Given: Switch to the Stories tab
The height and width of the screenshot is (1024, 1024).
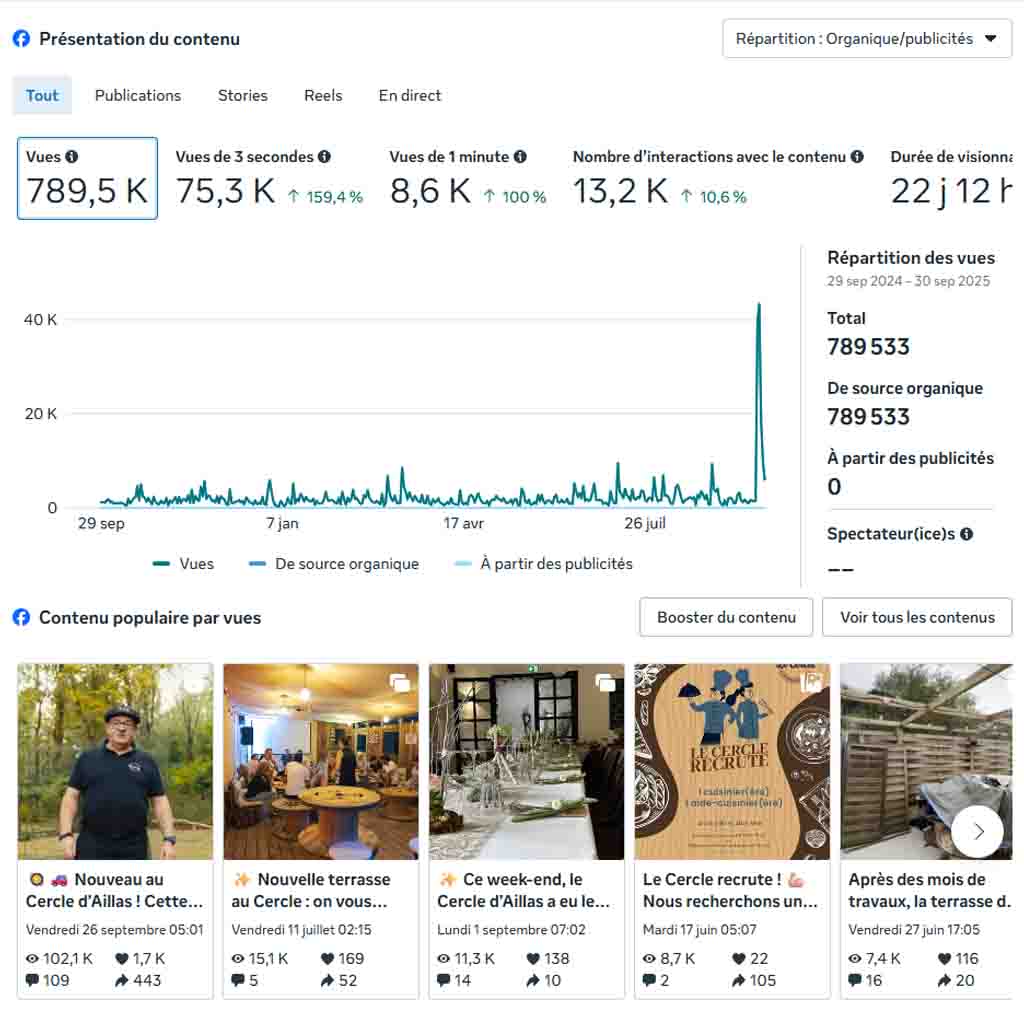Looking at the screenshot, I should [242, 95].
